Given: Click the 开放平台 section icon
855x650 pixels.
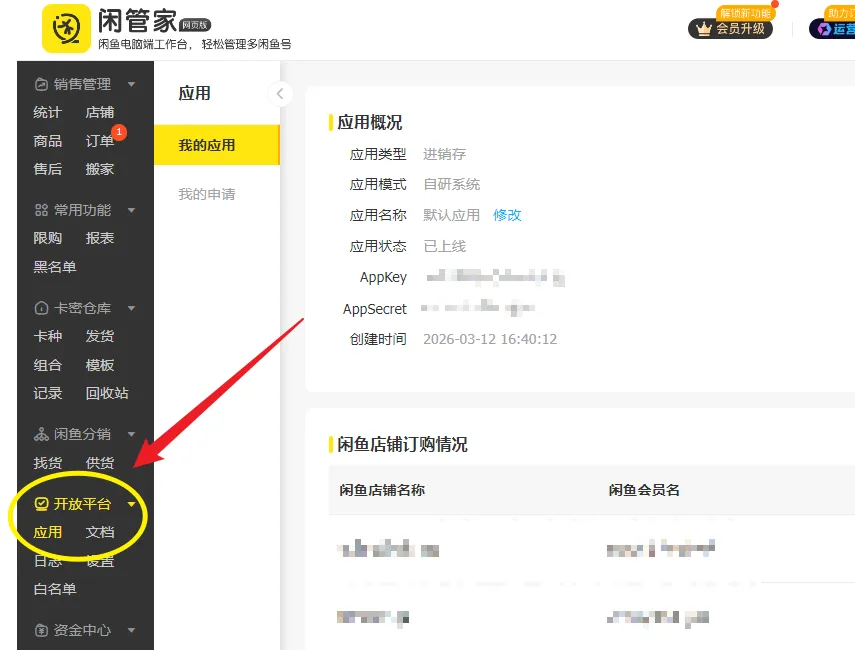Looking at the screenshot, I should click(41, 504).
